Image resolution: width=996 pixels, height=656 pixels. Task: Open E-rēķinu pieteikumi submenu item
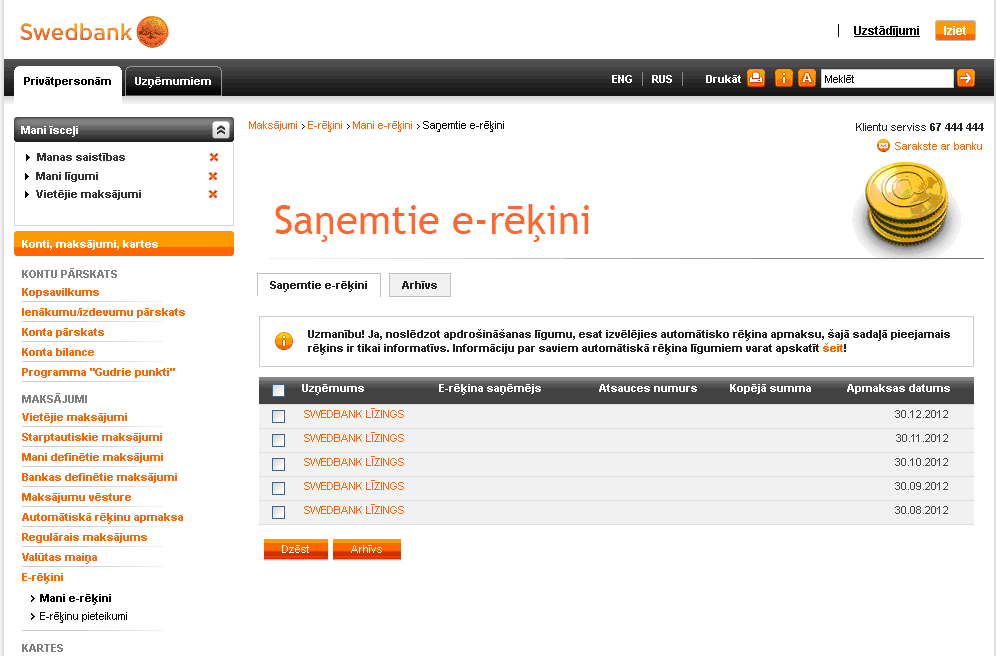click(83, 617)
